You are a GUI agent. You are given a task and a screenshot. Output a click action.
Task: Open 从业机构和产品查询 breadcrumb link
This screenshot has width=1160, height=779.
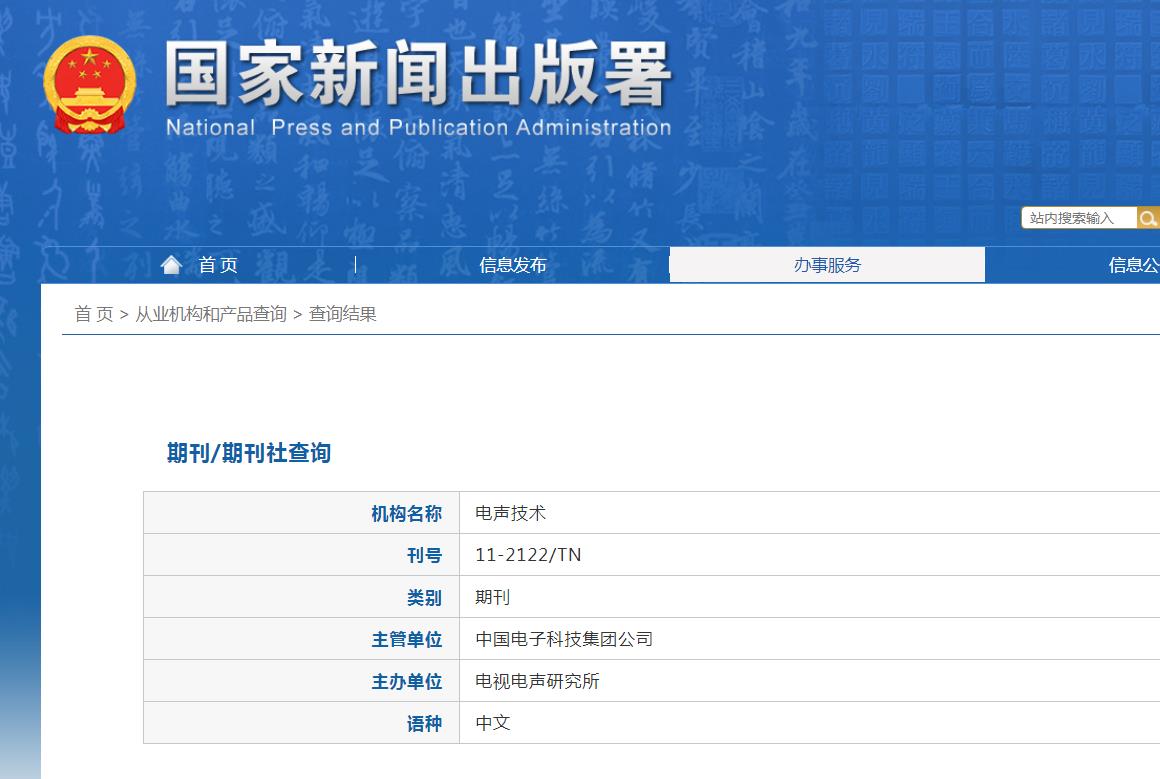click(x=211, y=314)
